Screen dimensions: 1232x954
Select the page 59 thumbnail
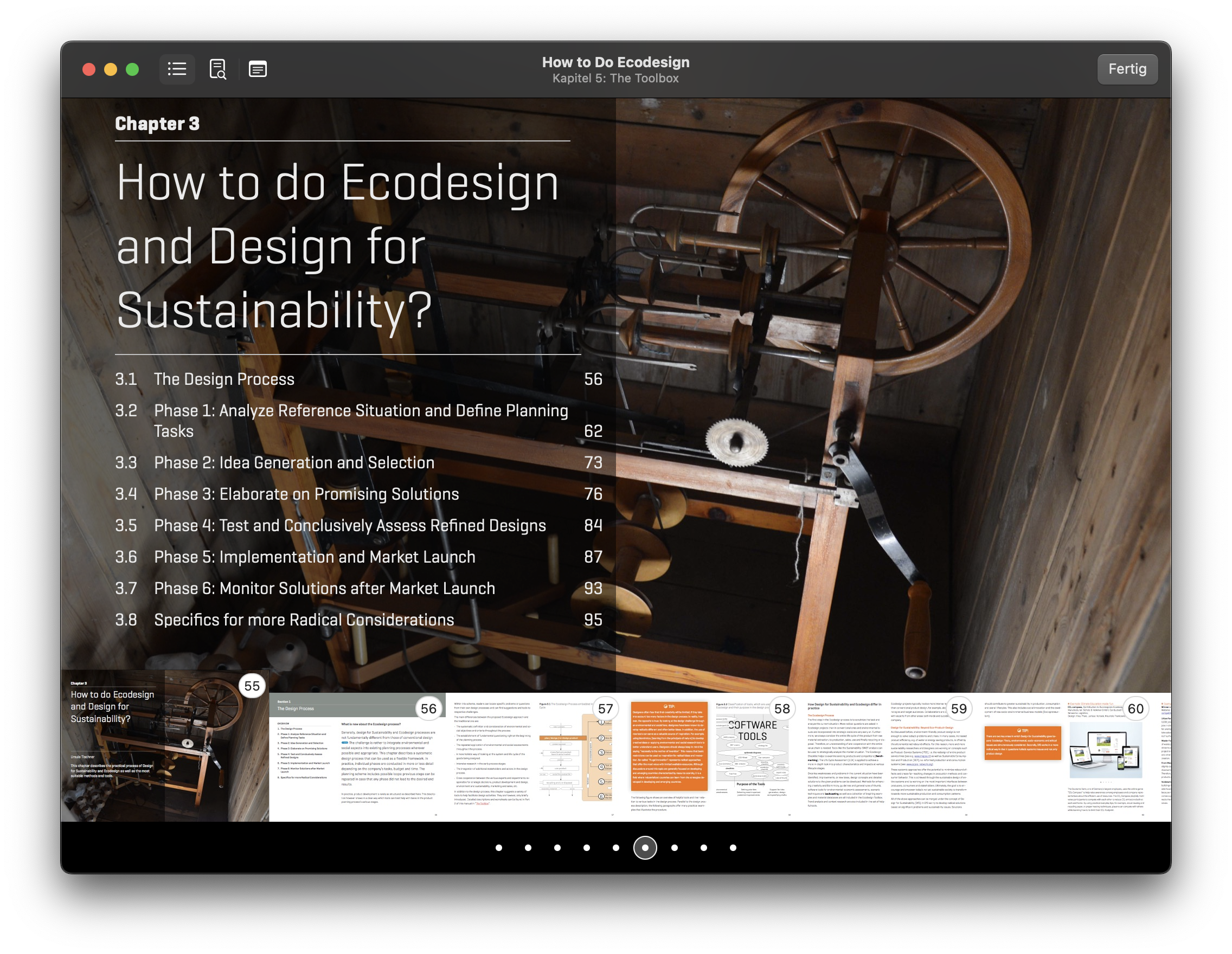click(887, 757)
